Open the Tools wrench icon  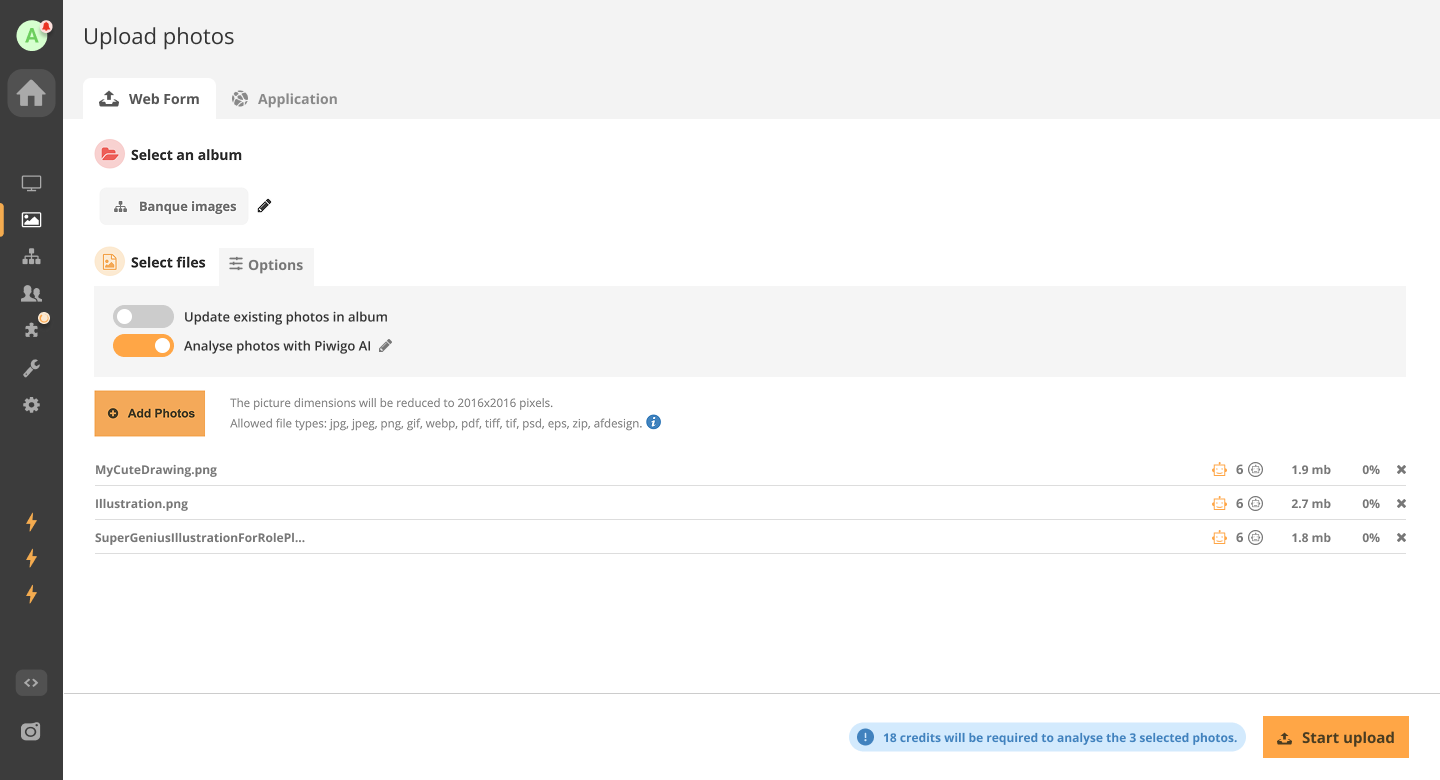click(x=31, y=368)
